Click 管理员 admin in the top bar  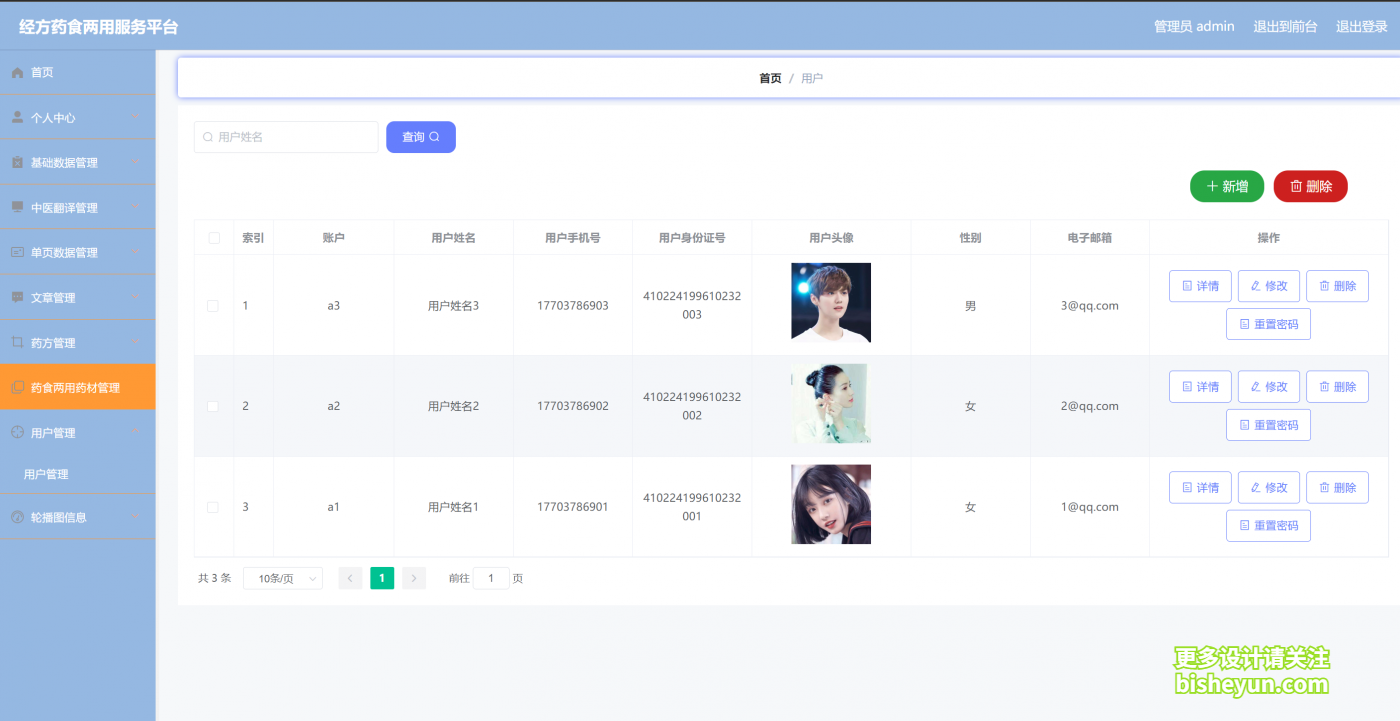1194,27
